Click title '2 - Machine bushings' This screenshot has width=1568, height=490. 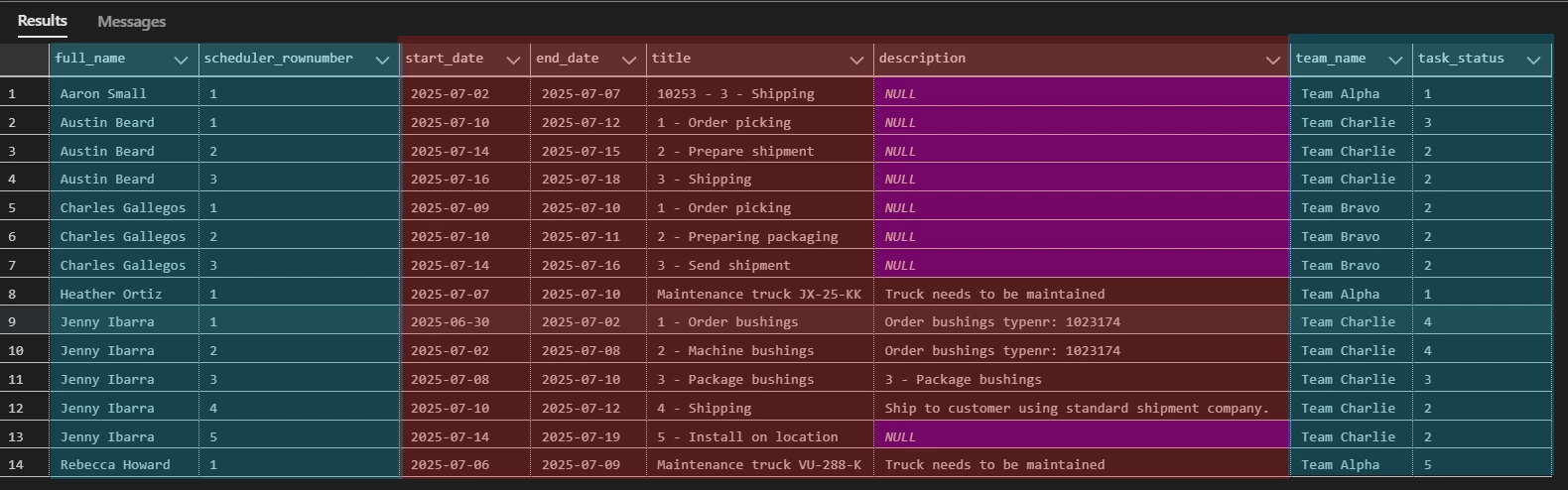coord(760,350)
